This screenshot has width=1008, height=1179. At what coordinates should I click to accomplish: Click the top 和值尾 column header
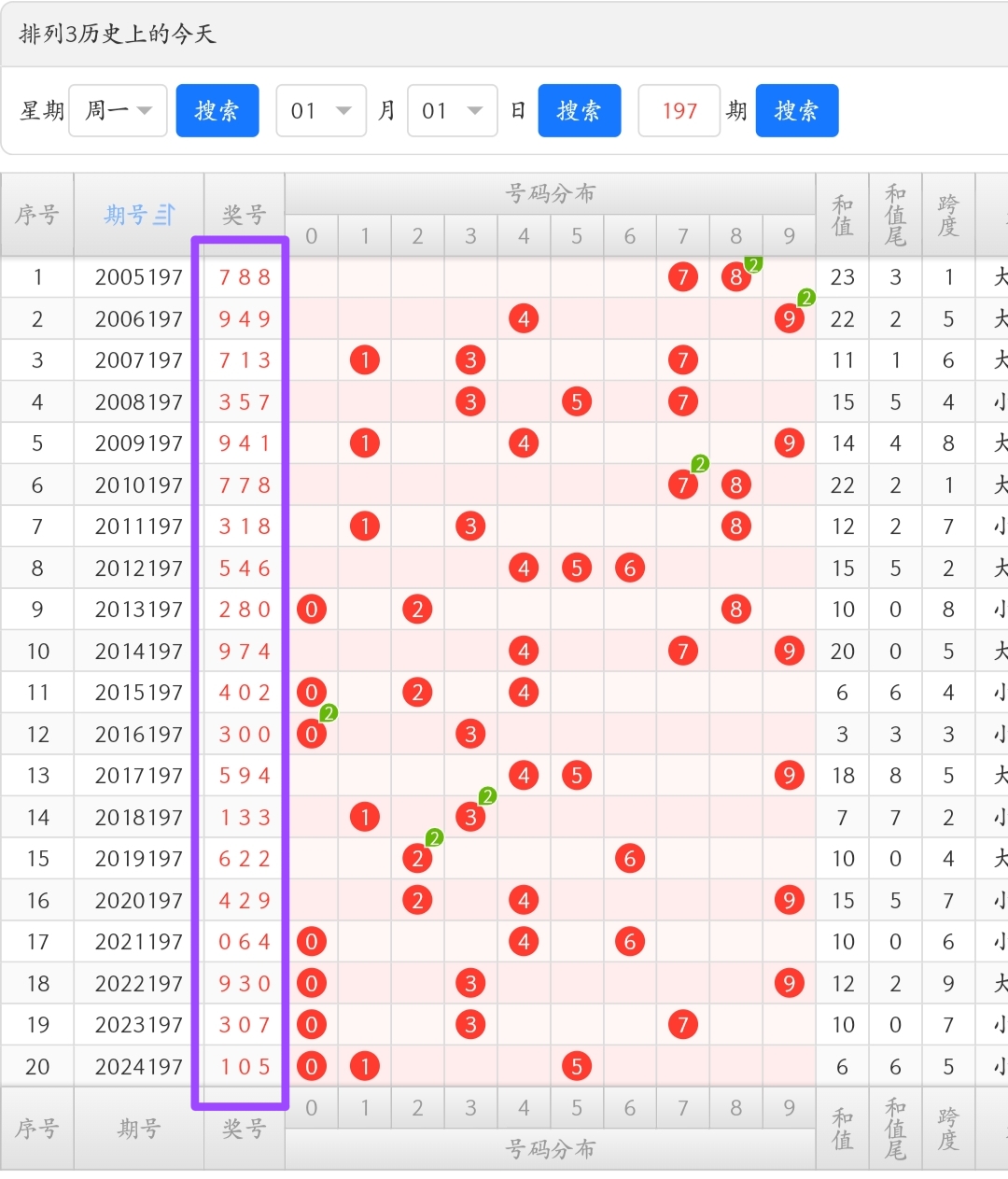[896, 215]
